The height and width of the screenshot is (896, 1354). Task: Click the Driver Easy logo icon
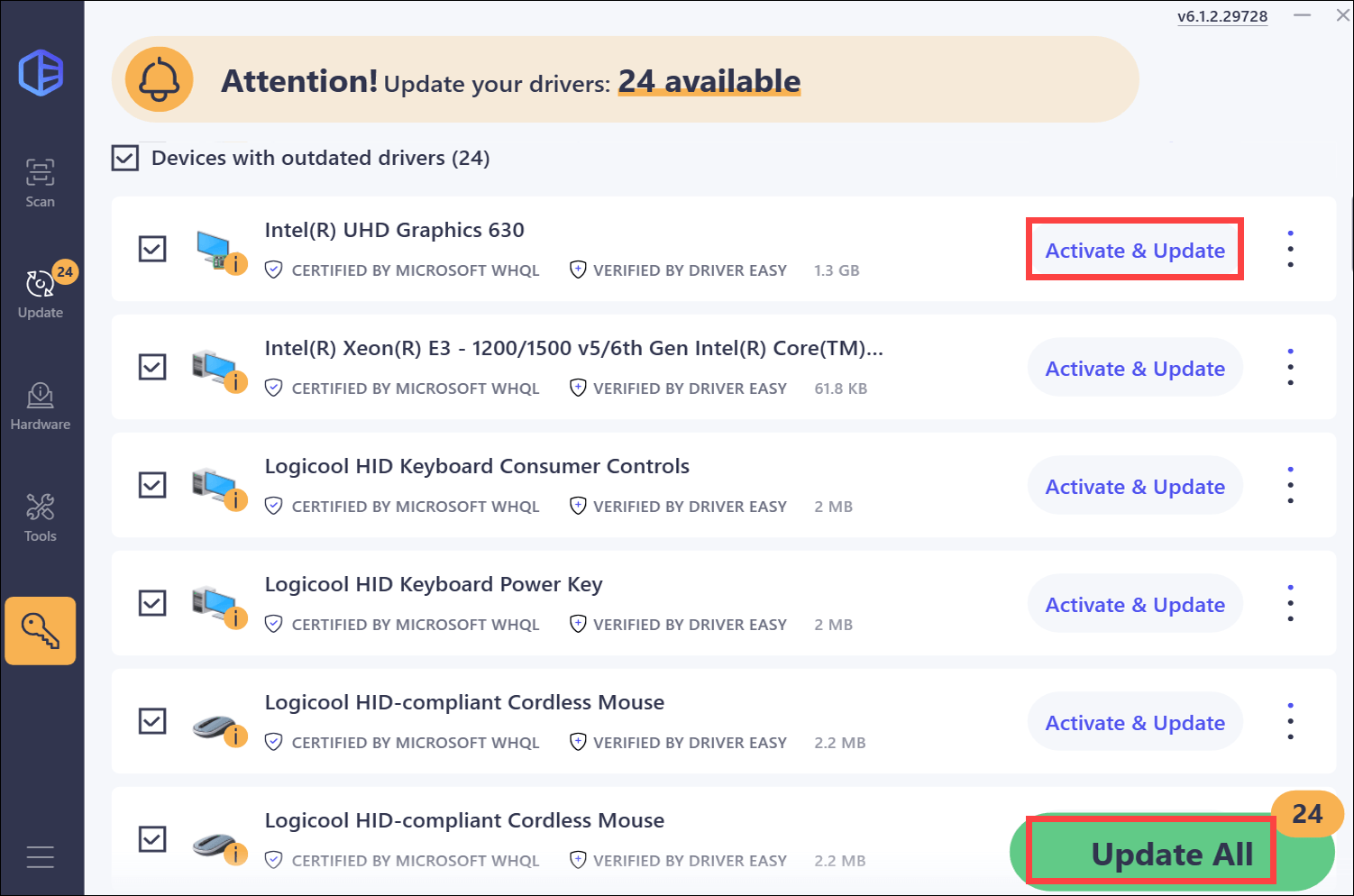[x=41, y=72]
